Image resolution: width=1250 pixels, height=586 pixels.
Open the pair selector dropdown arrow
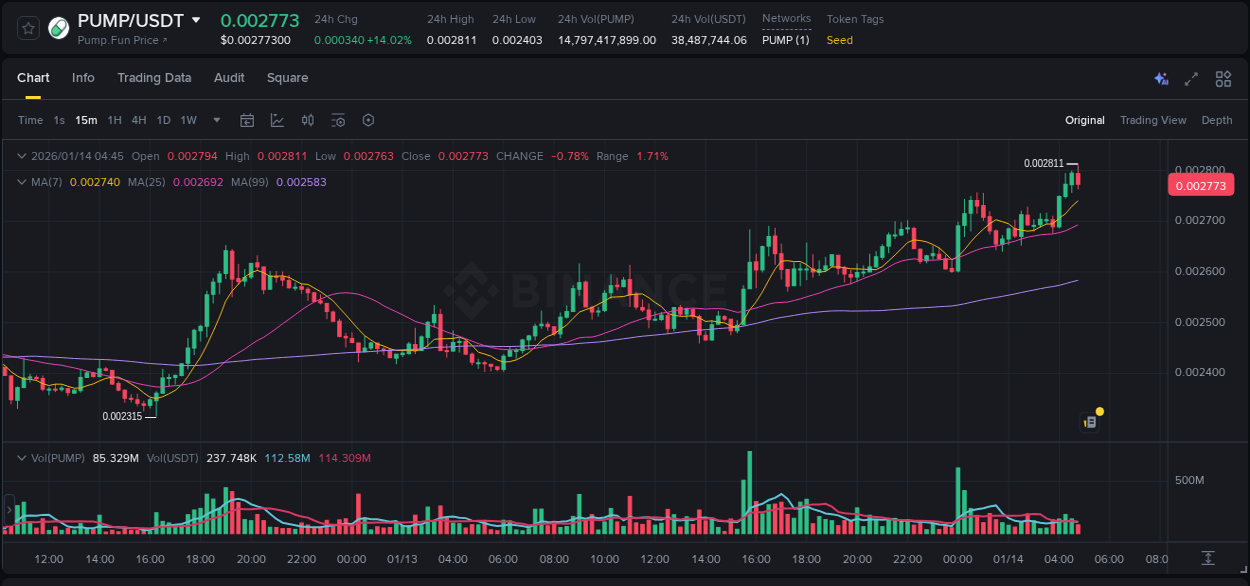[x=196, y=19]
